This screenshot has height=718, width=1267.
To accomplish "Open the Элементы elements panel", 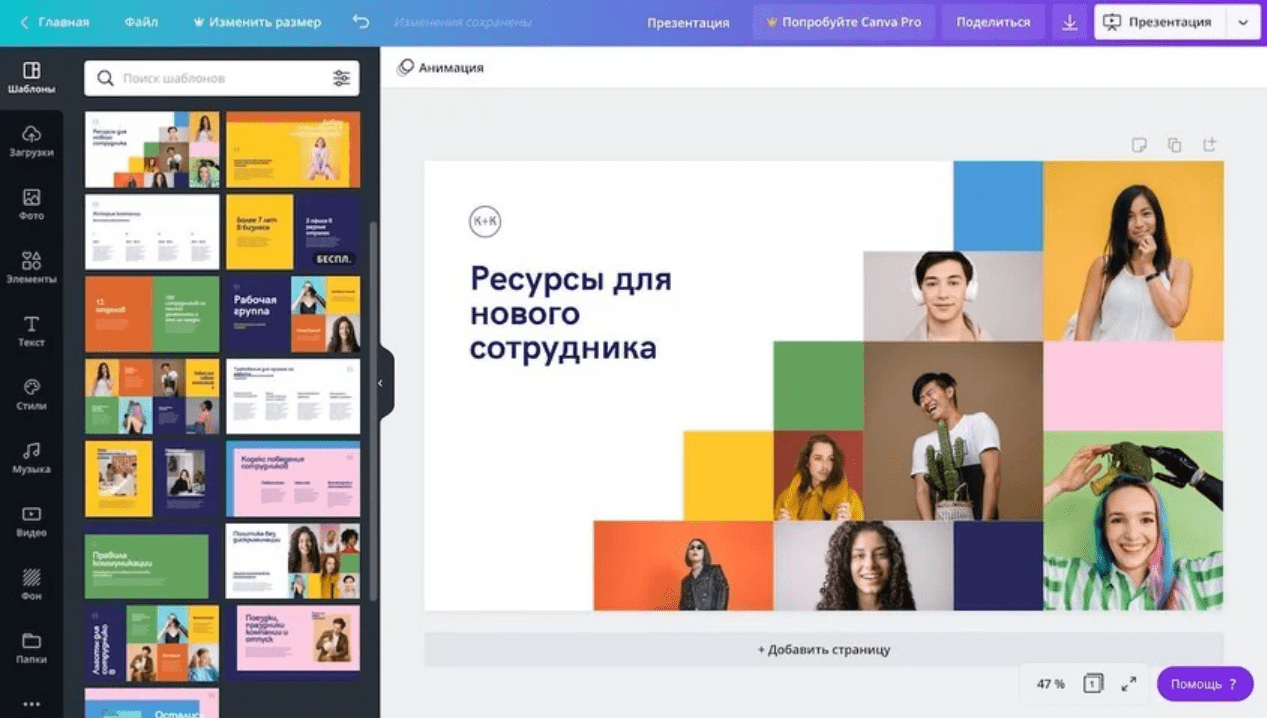I will 31,267.
